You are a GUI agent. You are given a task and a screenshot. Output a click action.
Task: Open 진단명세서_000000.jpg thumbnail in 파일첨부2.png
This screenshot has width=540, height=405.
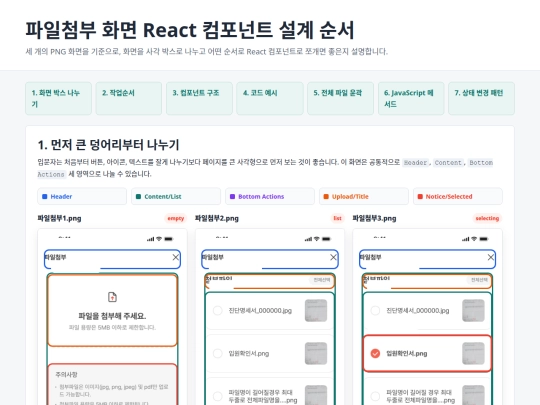[x=316, y=311]
